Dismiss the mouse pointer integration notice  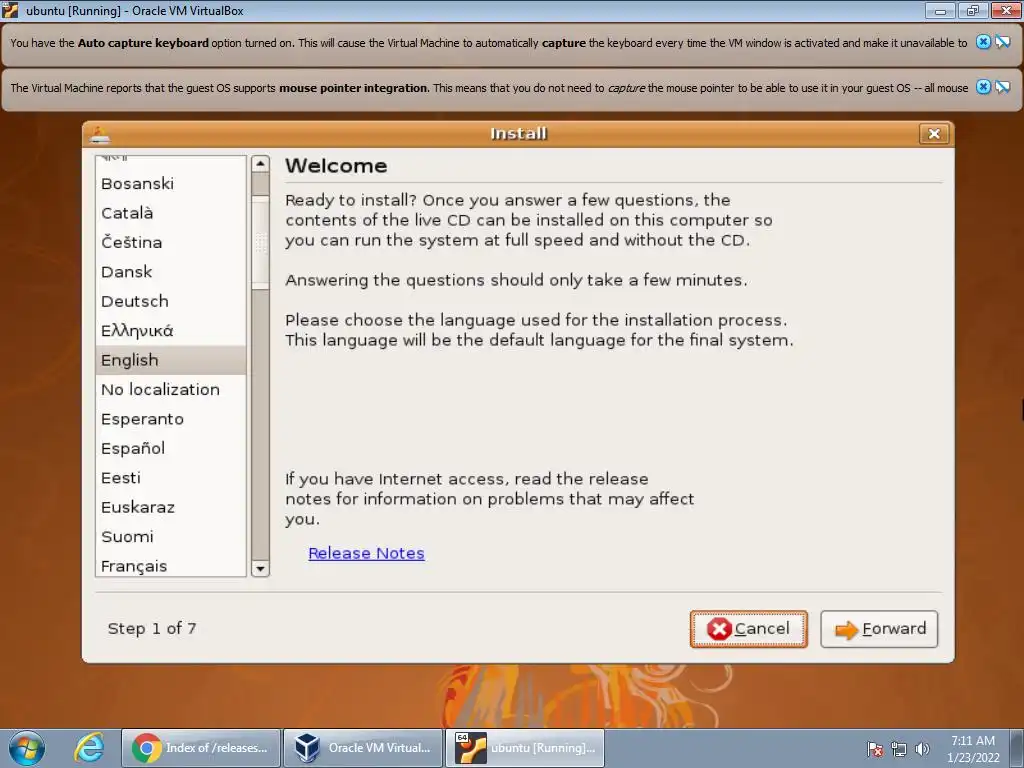[983, 87]
